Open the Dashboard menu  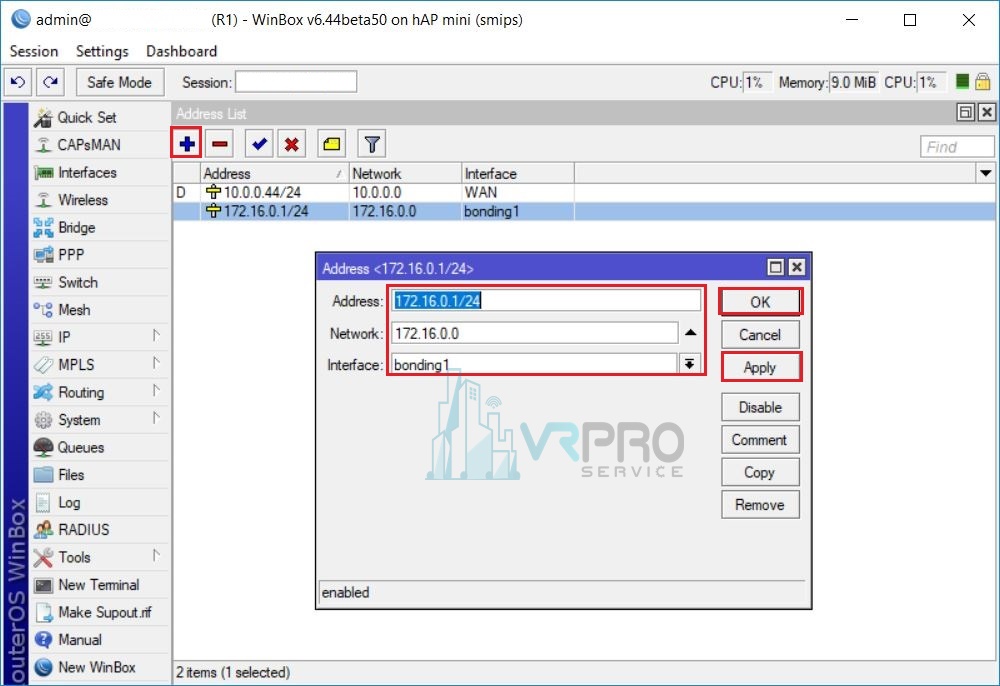click(x=182, y=51)
